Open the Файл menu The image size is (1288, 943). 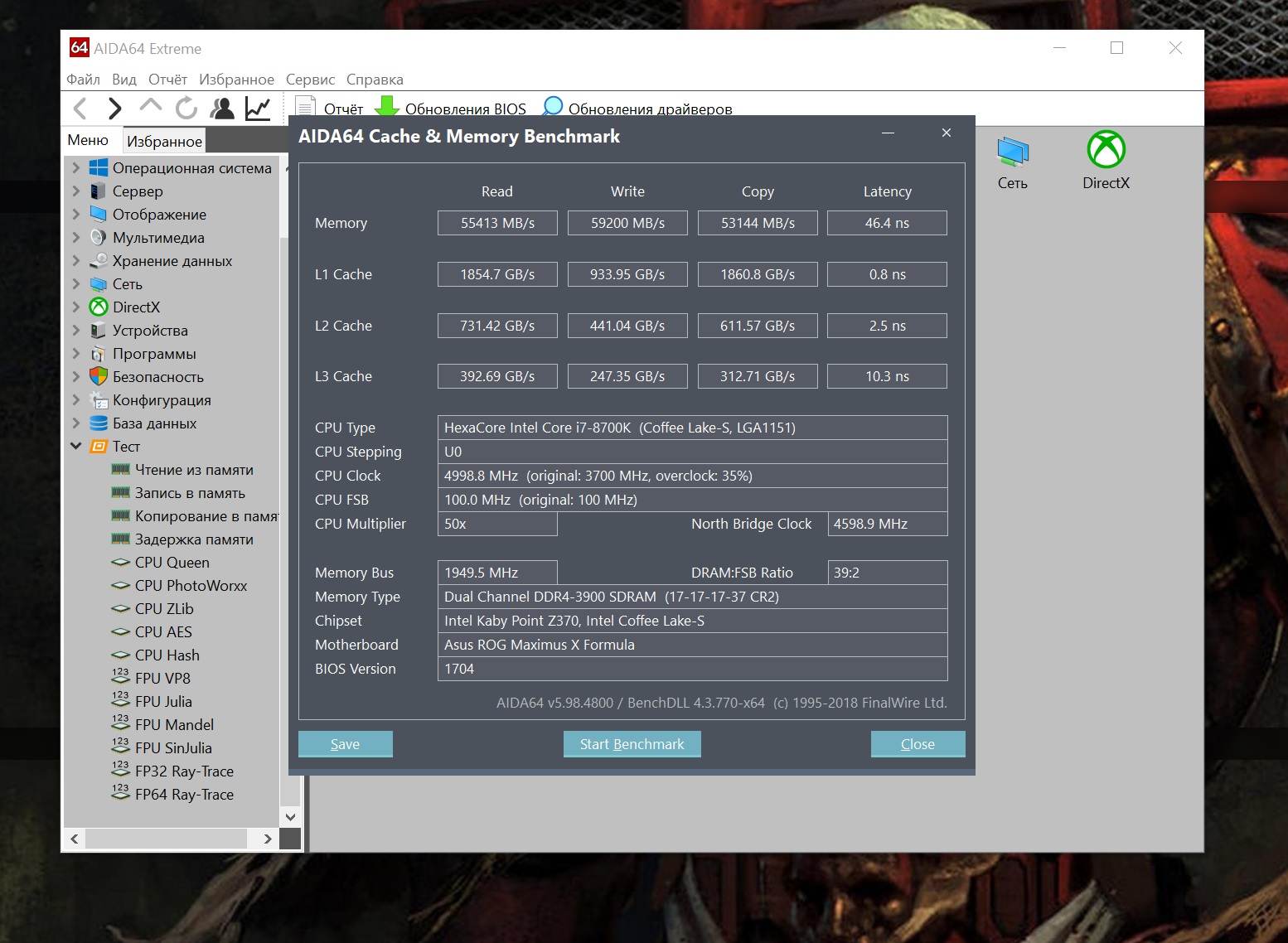[x=83, y=80]
